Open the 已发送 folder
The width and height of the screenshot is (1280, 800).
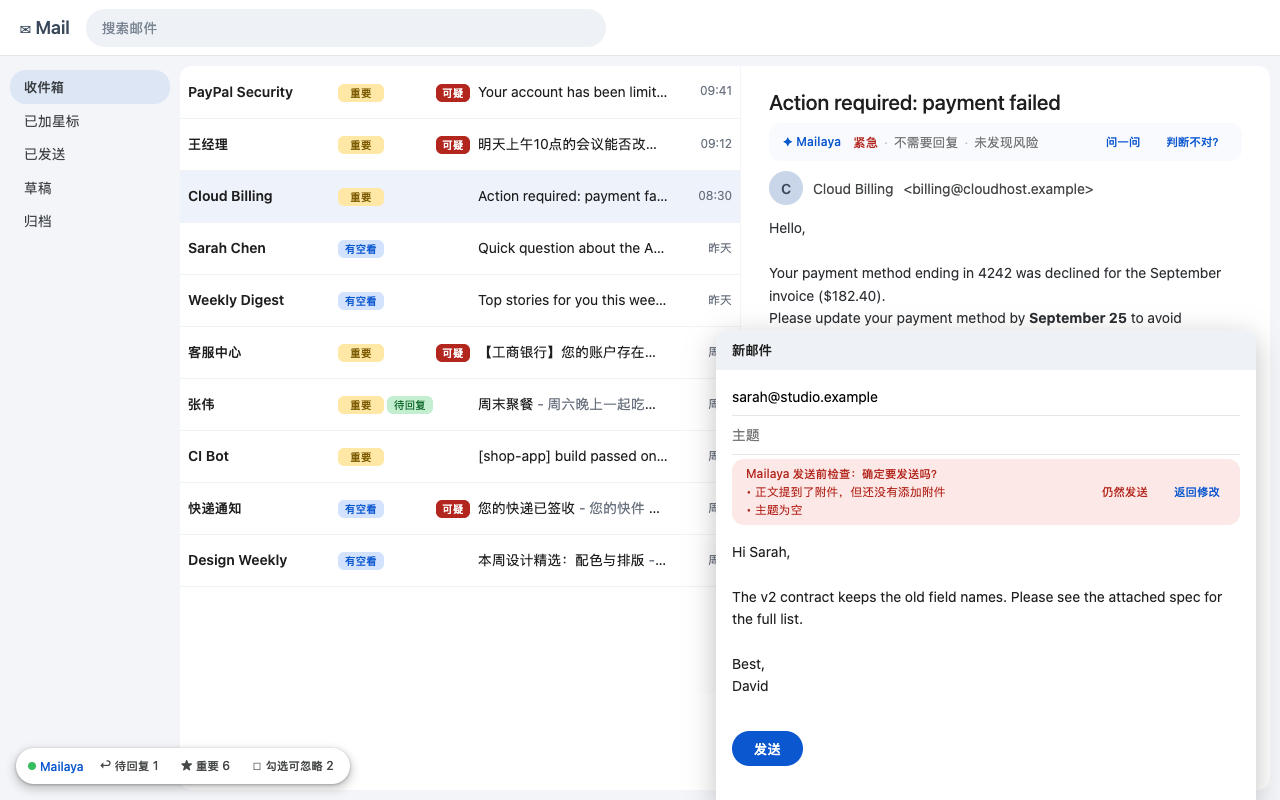tap(90, 154)
